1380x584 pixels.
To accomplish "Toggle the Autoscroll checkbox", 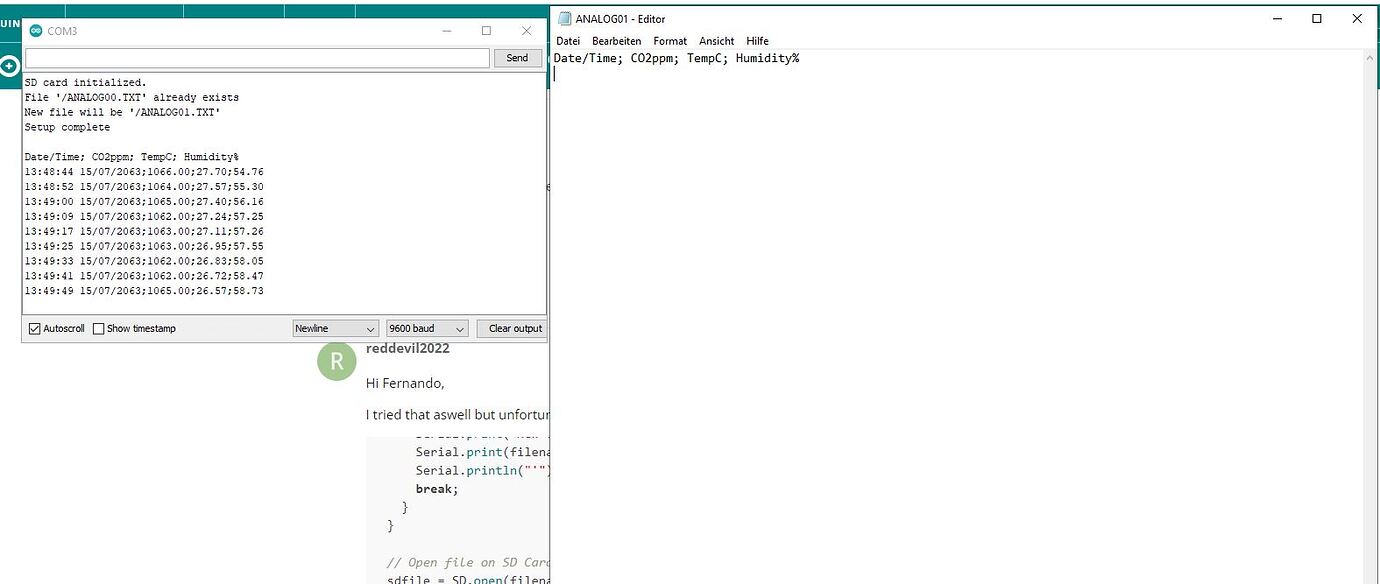I will point(35,328).
